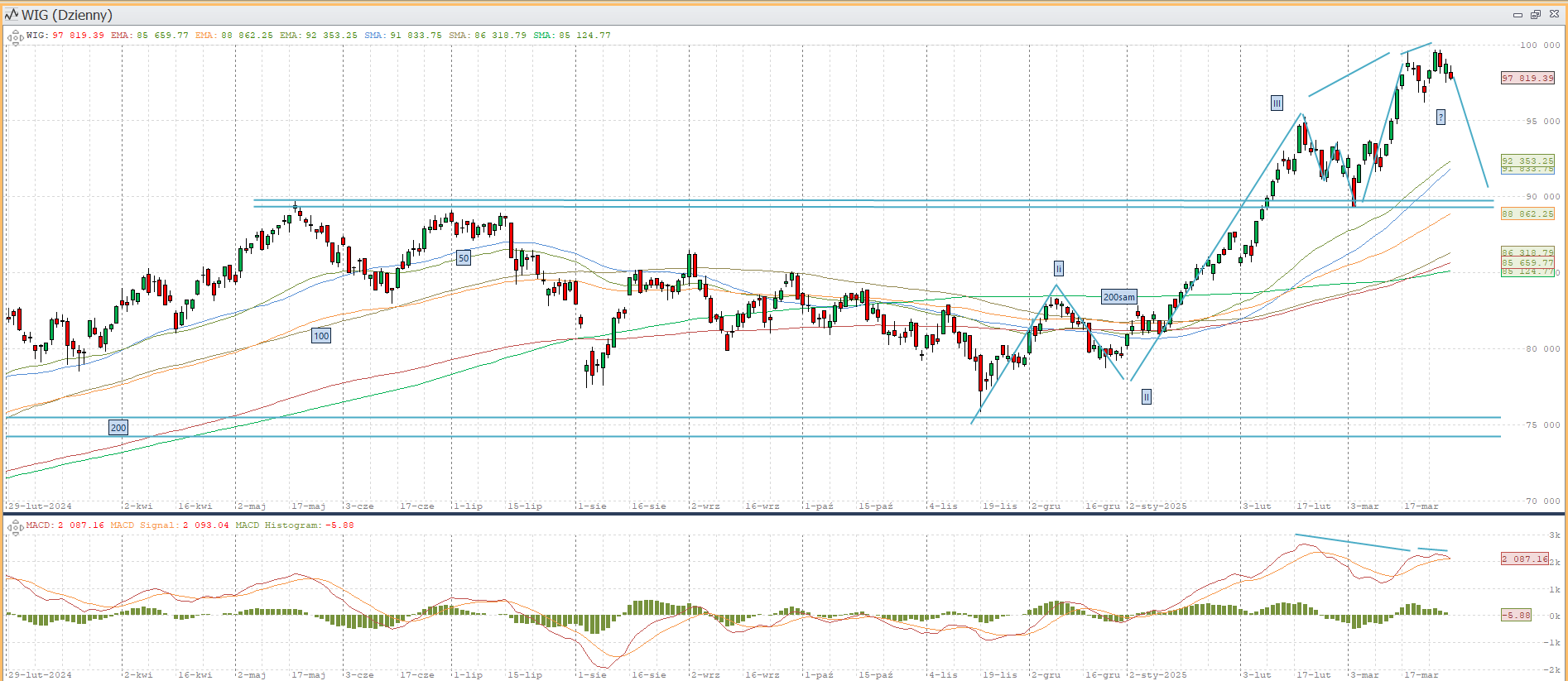Click the current price tag 97 819.39
This screenshot has width=1568, height=681.
click(1527, 79)
